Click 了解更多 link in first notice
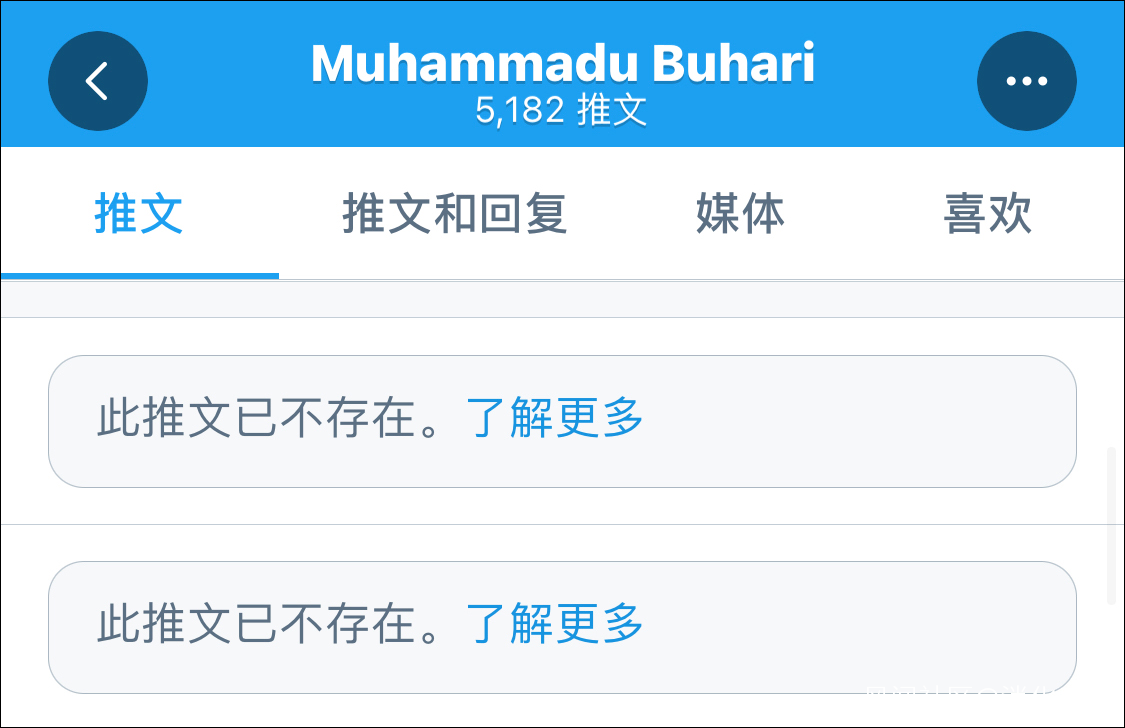The width and height of the screenshot is (1125, 728). [x=555, y=419]
